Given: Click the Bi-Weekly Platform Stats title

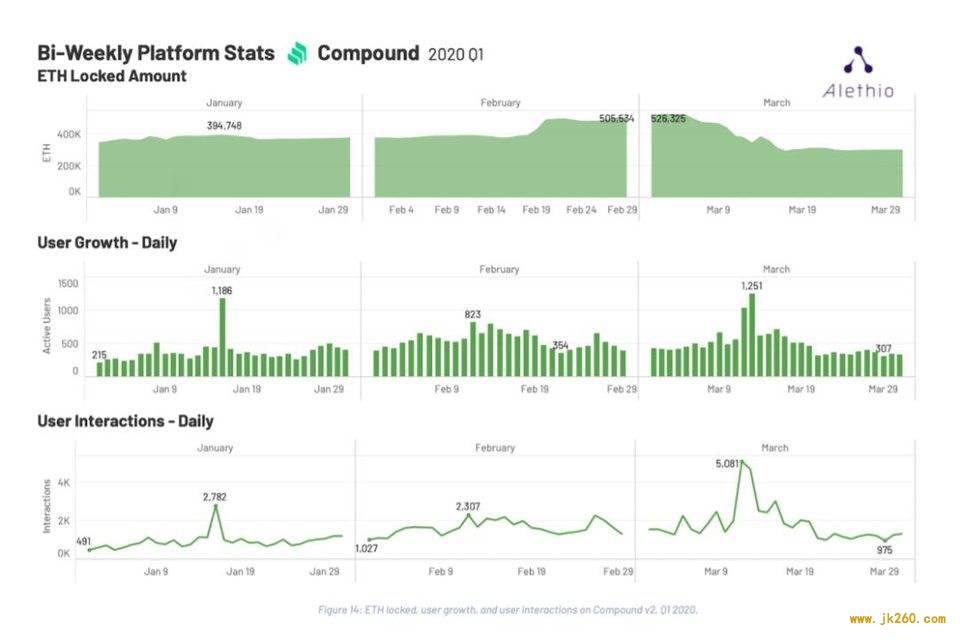Looking at the screenshot, I should (156, 53).
